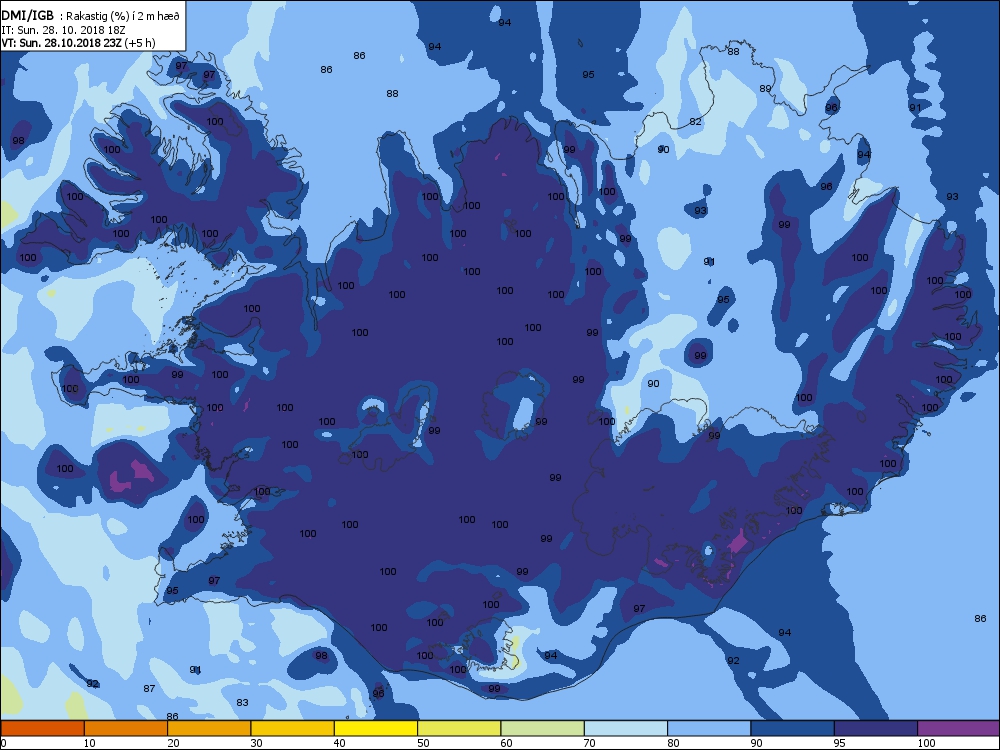Click the humidity value '82' on the map

[x=695, y=122]
